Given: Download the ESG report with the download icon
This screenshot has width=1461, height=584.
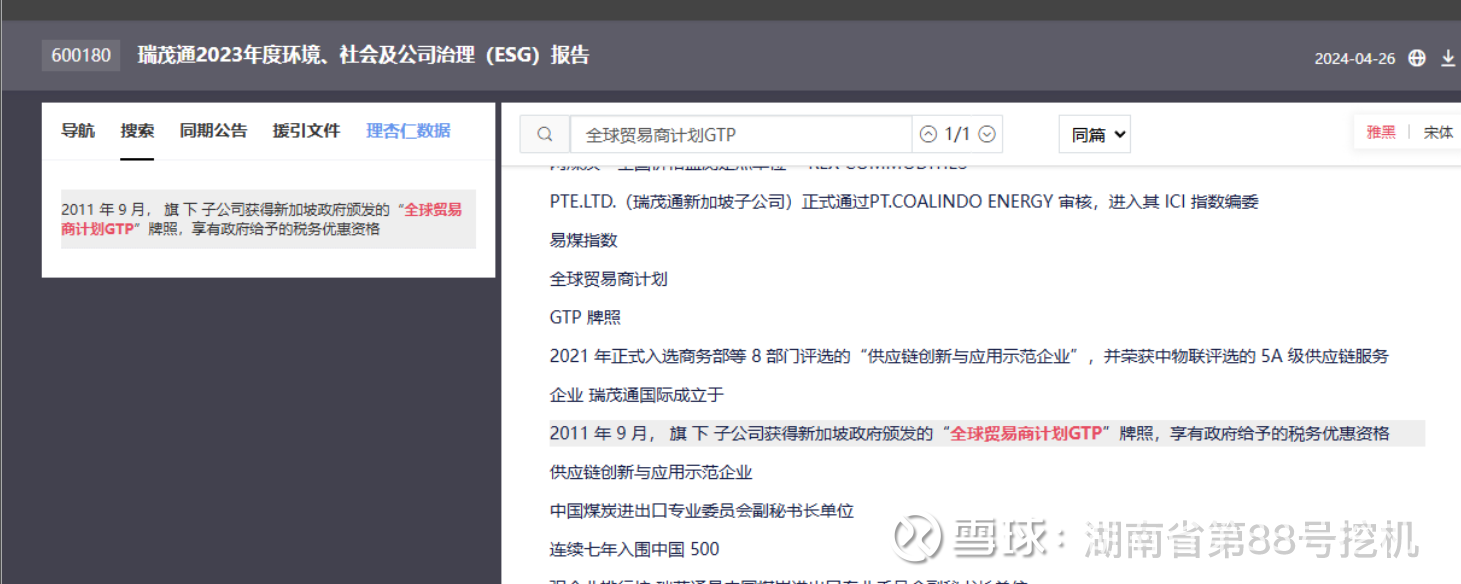Looking at the screenshot, I should (1448, 58).
